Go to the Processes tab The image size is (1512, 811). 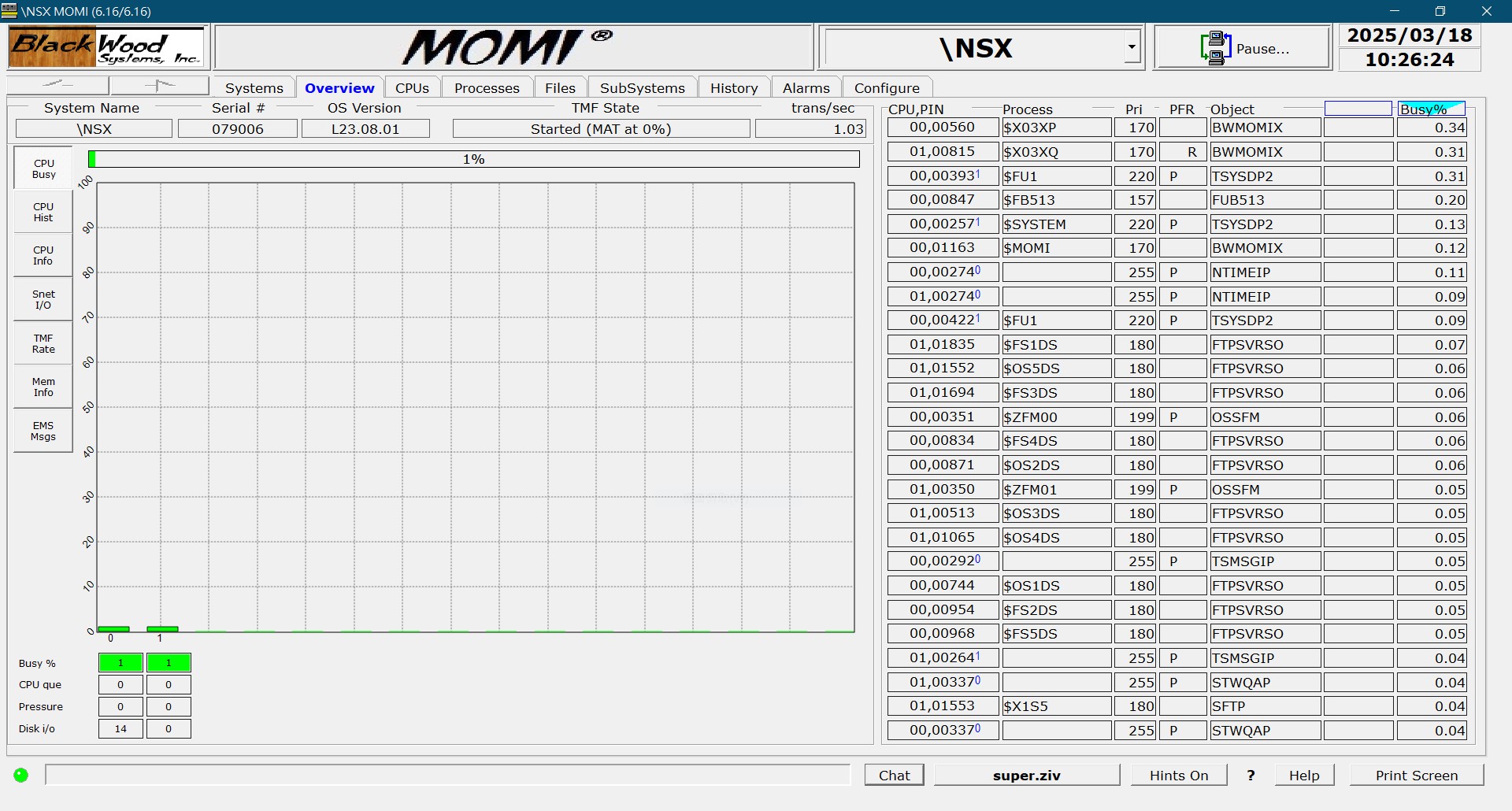487,87
